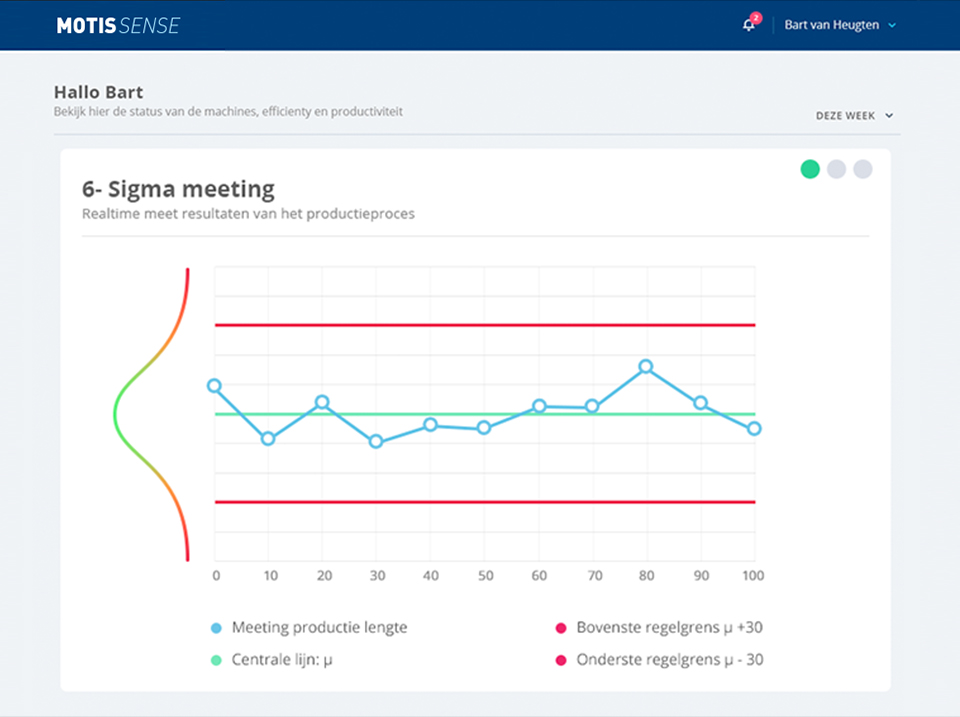This screenshot has width=960, height=717.
Task: Click the data point at x-value 100
Action: coord(754,428)
